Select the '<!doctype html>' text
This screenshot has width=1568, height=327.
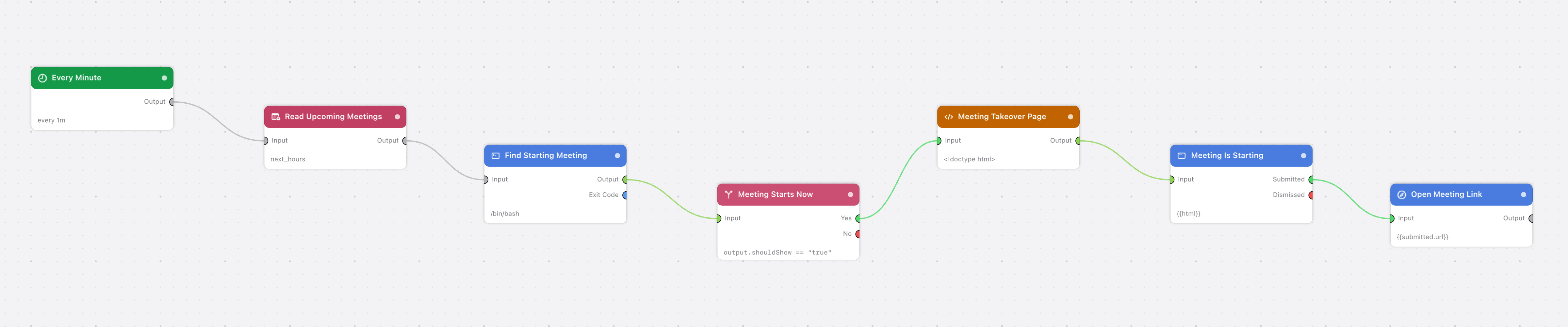(969, 160)
